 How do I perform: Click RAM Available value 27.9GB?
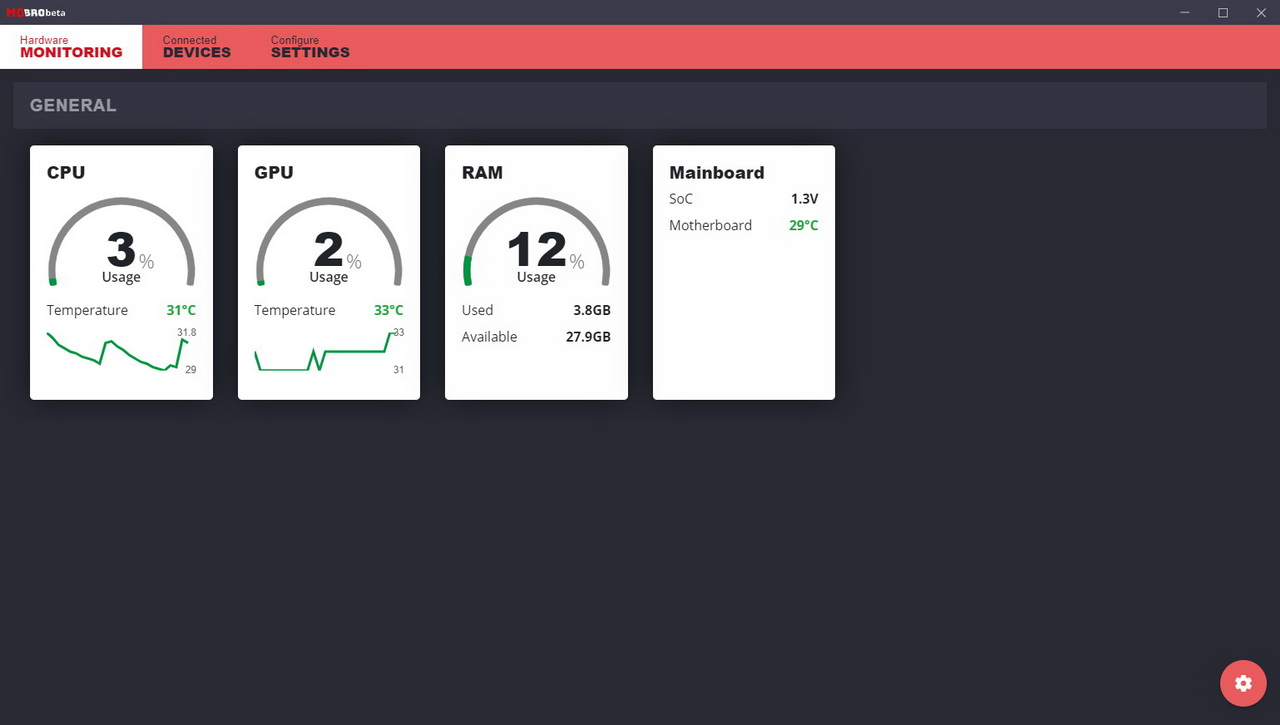(588, 337)
